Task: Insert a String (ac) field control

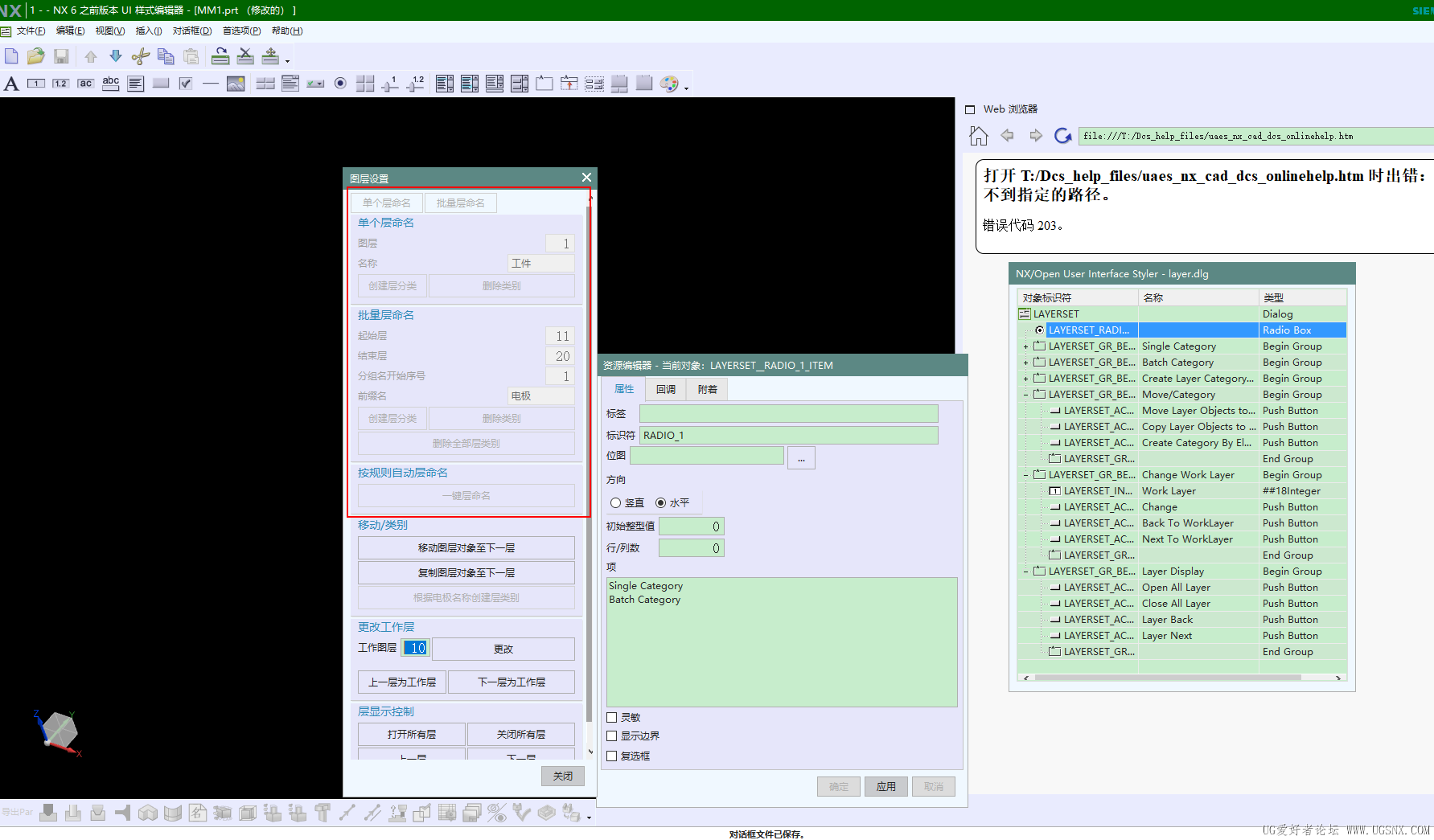Action: click(86, 84)
